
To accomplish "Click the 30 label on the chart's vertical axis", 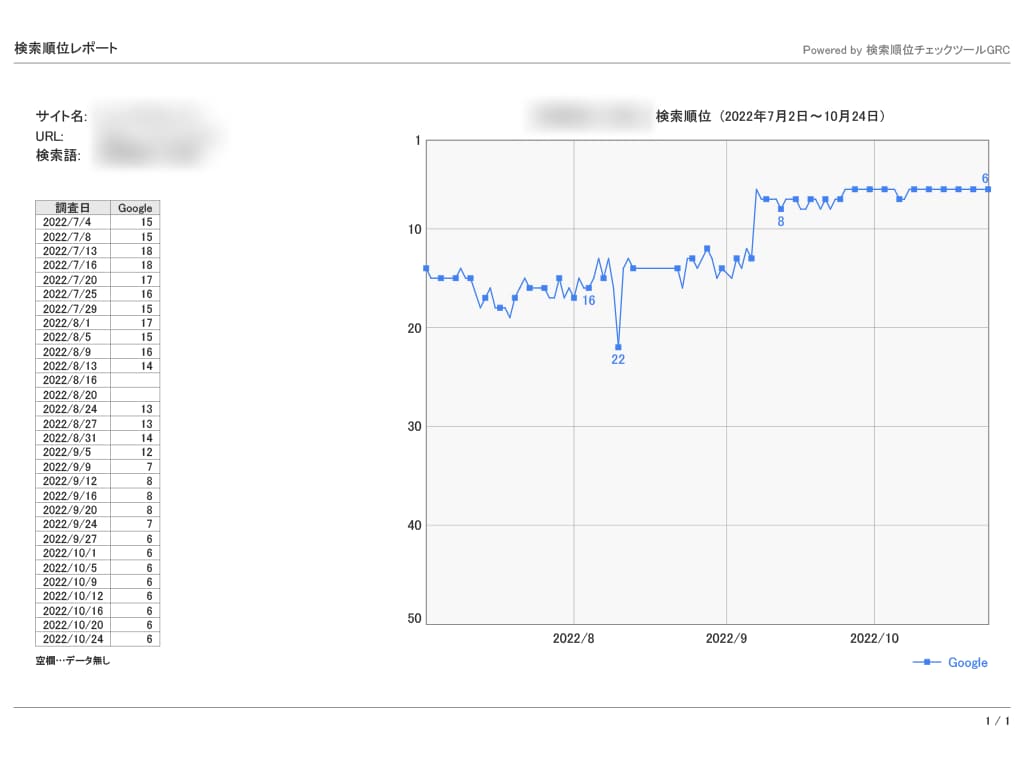I will (x=414, y=426).
